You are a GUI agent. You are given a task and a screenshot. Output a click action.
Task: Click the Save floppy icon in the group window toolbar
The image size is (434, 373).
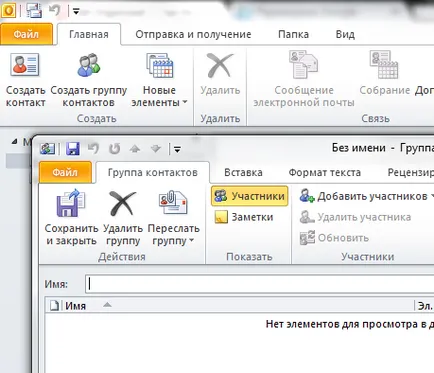click(x=73, y=148)
